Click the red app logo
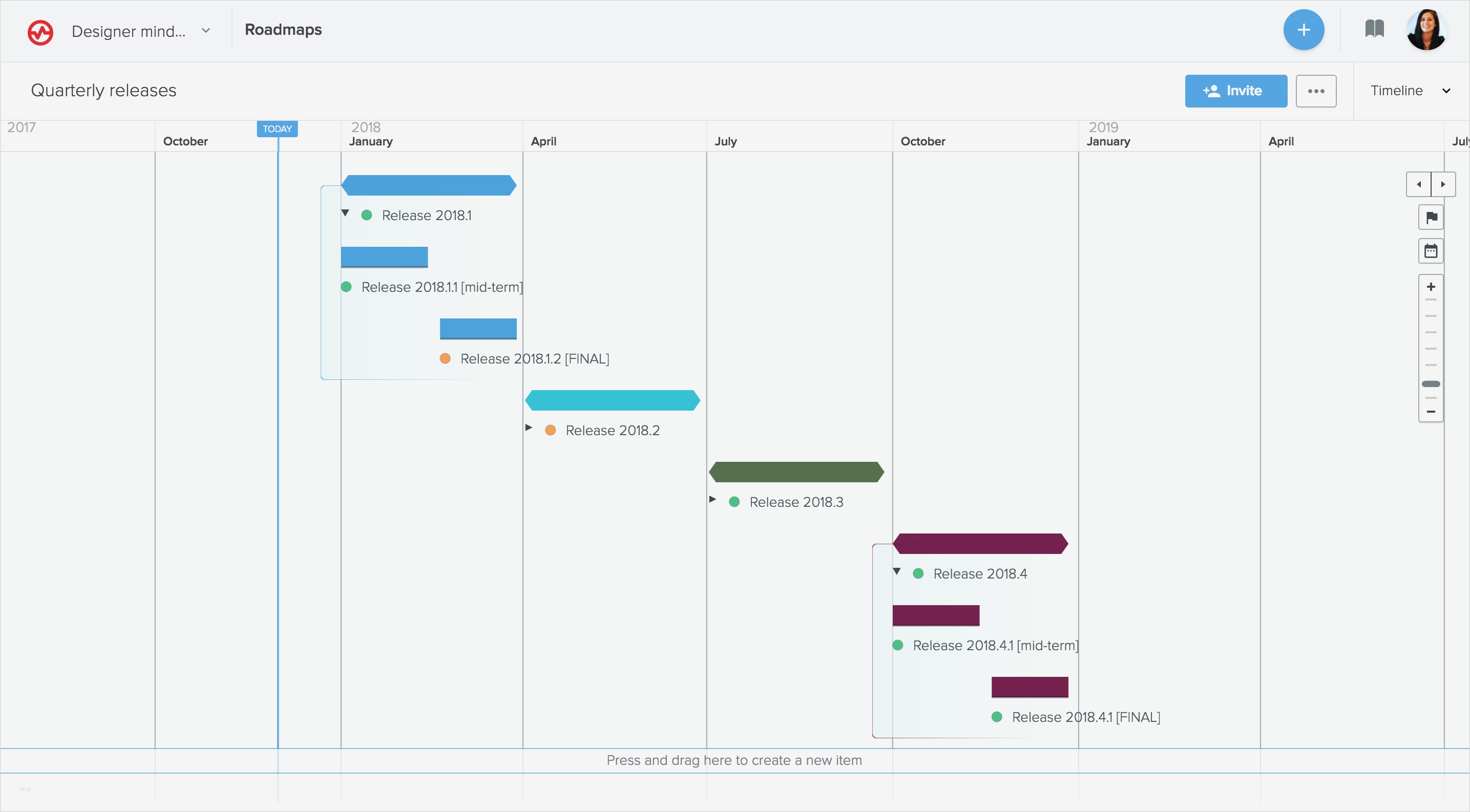This screenshot has height=812, width=1470. pyautogui.click(x=39, y=32)
